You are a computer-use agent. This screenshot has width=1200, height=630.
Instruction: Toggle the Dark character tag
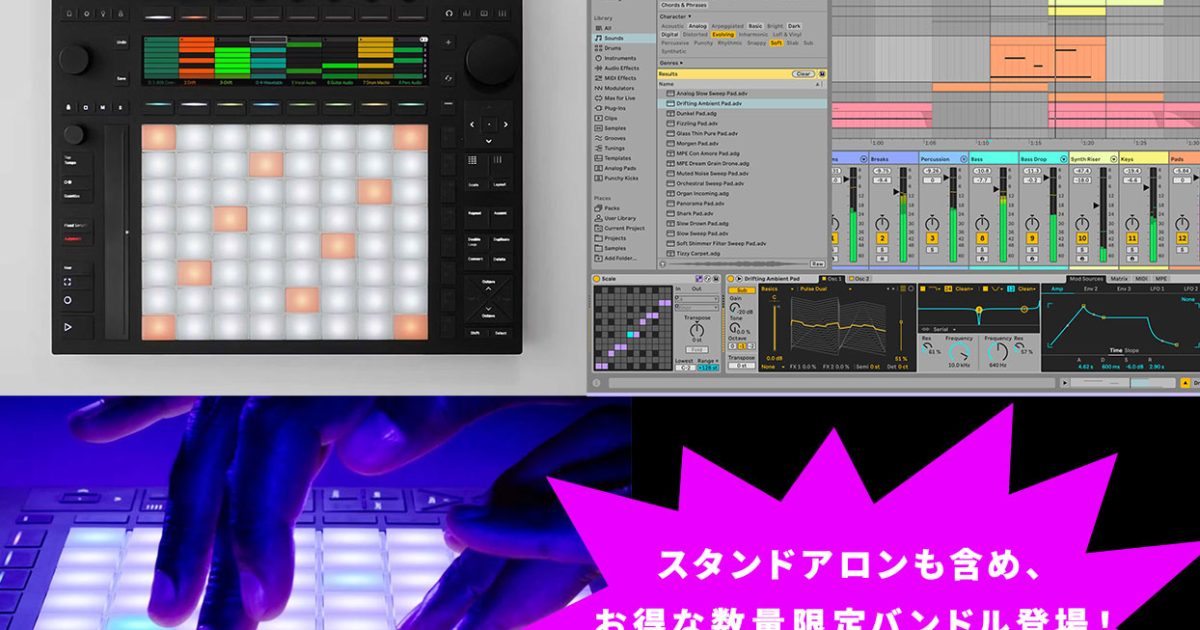tap(795, 25)
